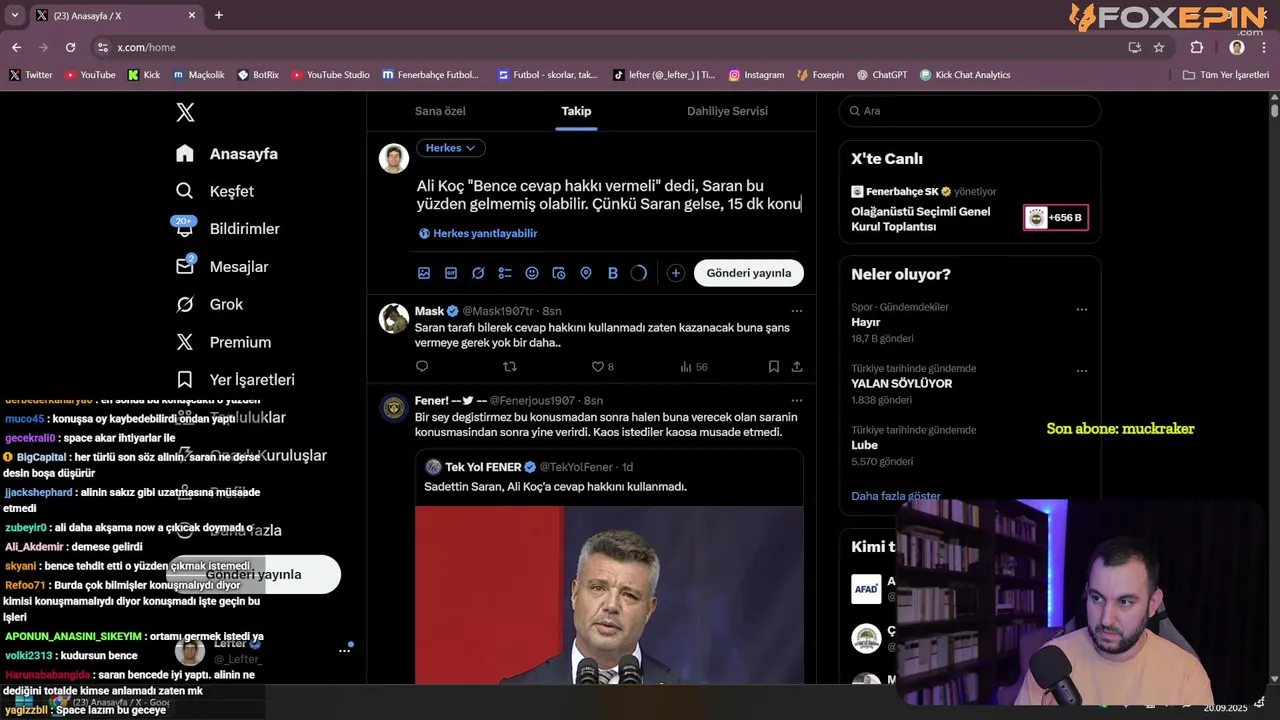Open Mask profile avatar

pos(394,318)
